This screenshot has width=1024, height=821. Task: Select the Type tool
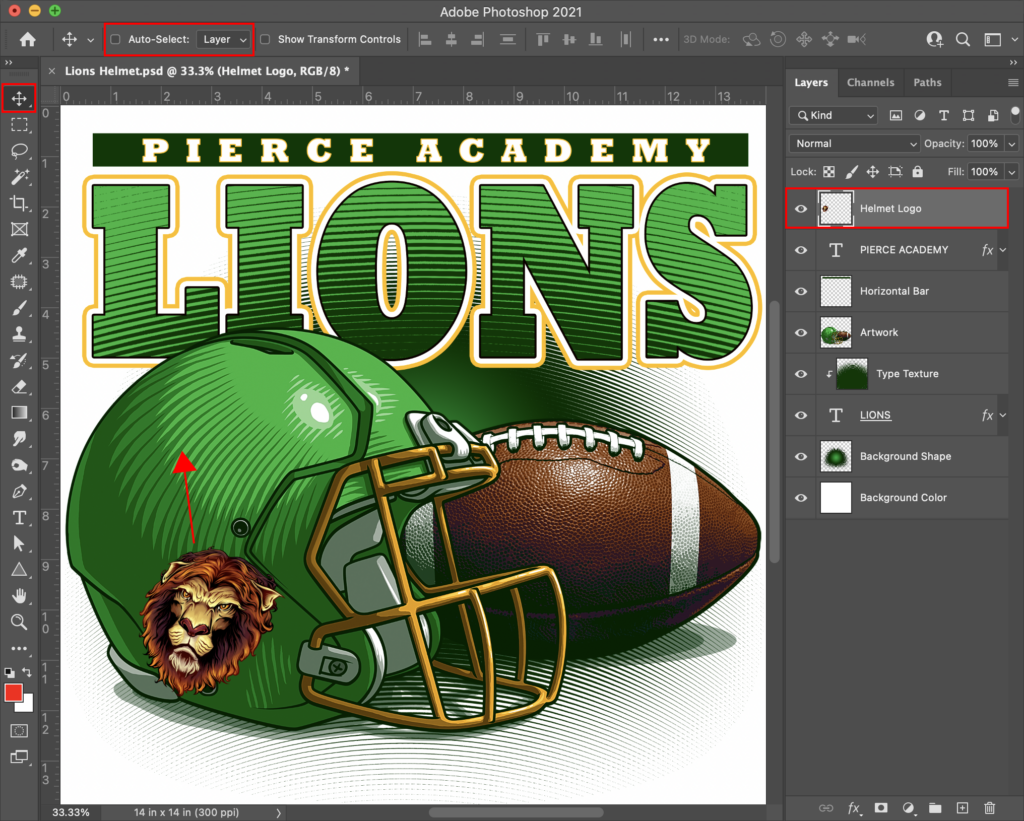pyautogui.click(x=21, y=518)
